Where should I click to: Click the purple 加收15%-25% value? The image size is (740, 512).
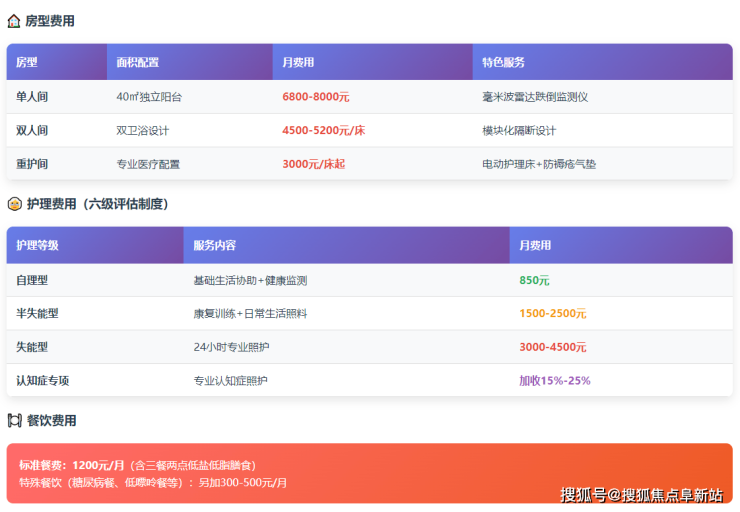point(555,380)
